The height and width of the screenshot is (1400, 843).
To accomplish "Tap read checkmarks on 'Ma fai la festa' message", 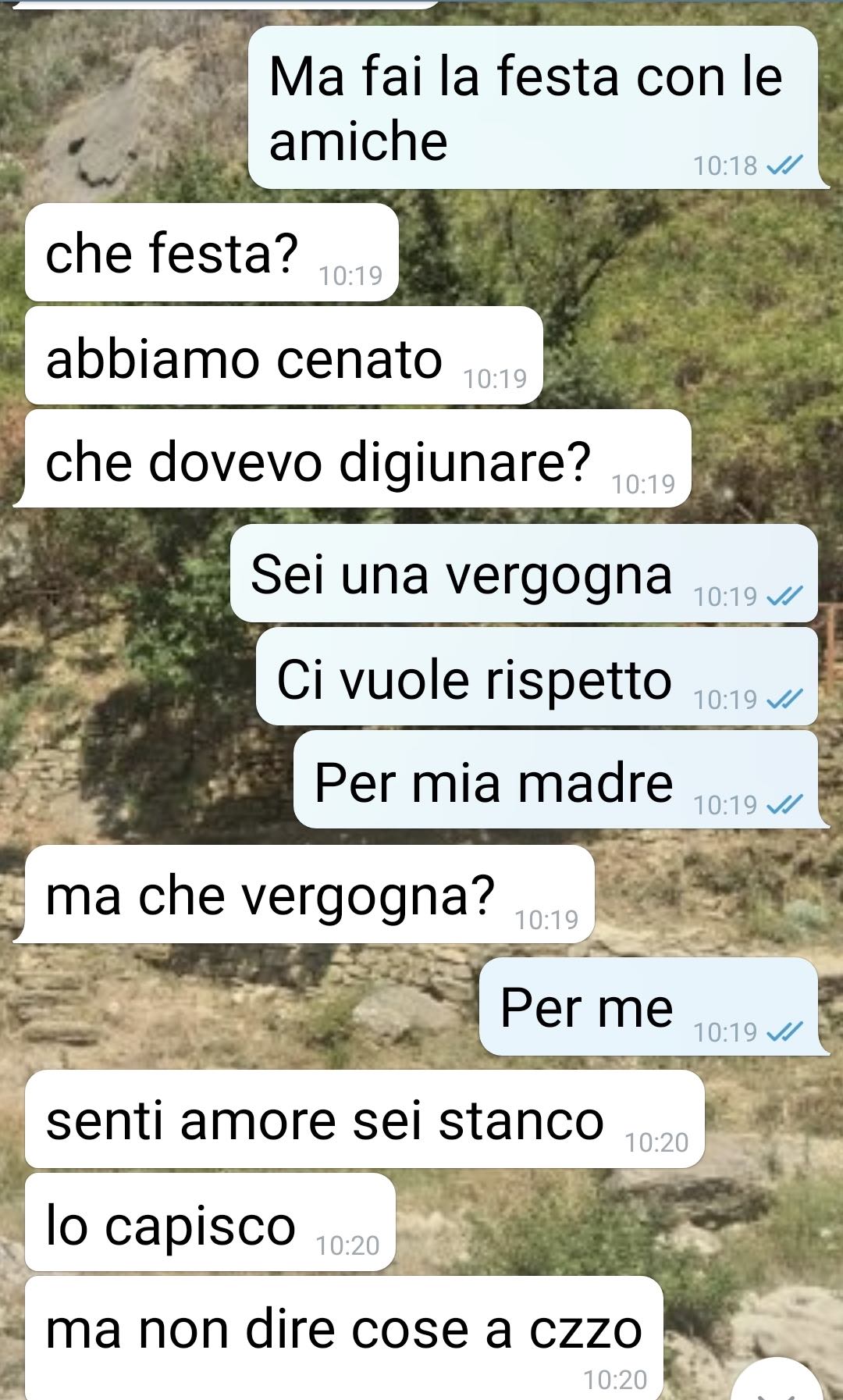I will point(784,166).
